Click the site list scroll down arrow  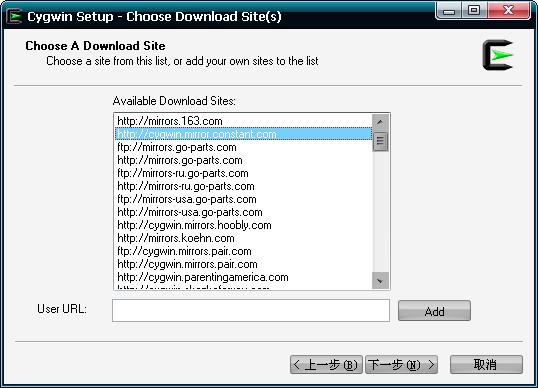pos(380,281)
